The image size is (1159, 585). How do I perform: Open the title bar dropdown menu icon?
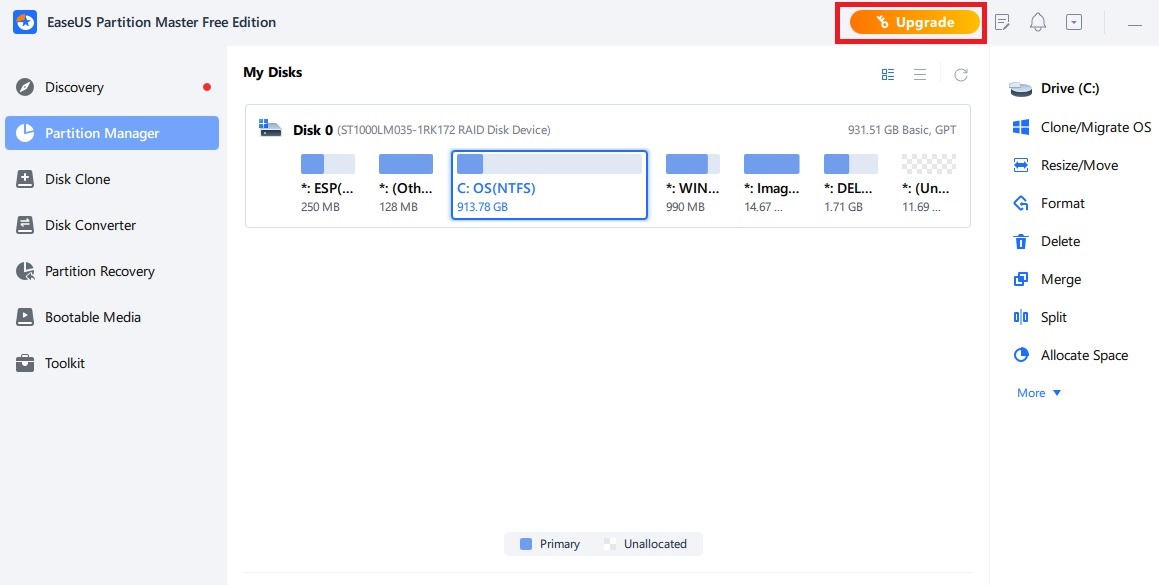pyautogui.click(x=1074, y=22)
